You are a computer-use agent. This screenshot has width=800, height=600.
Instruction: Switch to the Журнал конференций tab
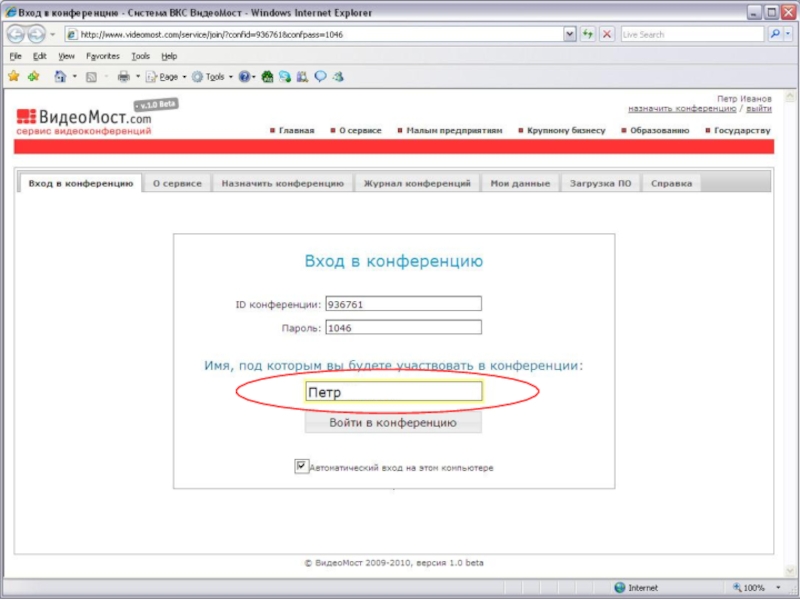(417, 184)
